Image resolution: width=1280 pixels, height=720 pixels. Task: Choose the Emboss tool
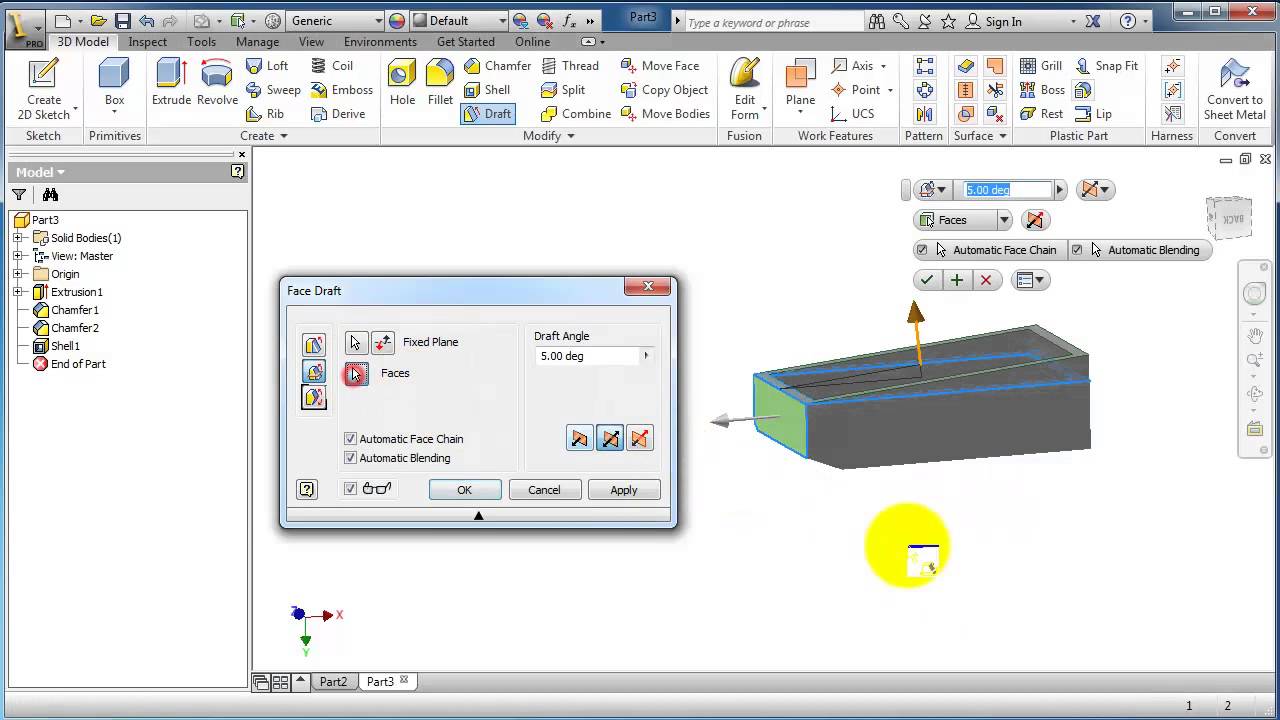[342, 90]
